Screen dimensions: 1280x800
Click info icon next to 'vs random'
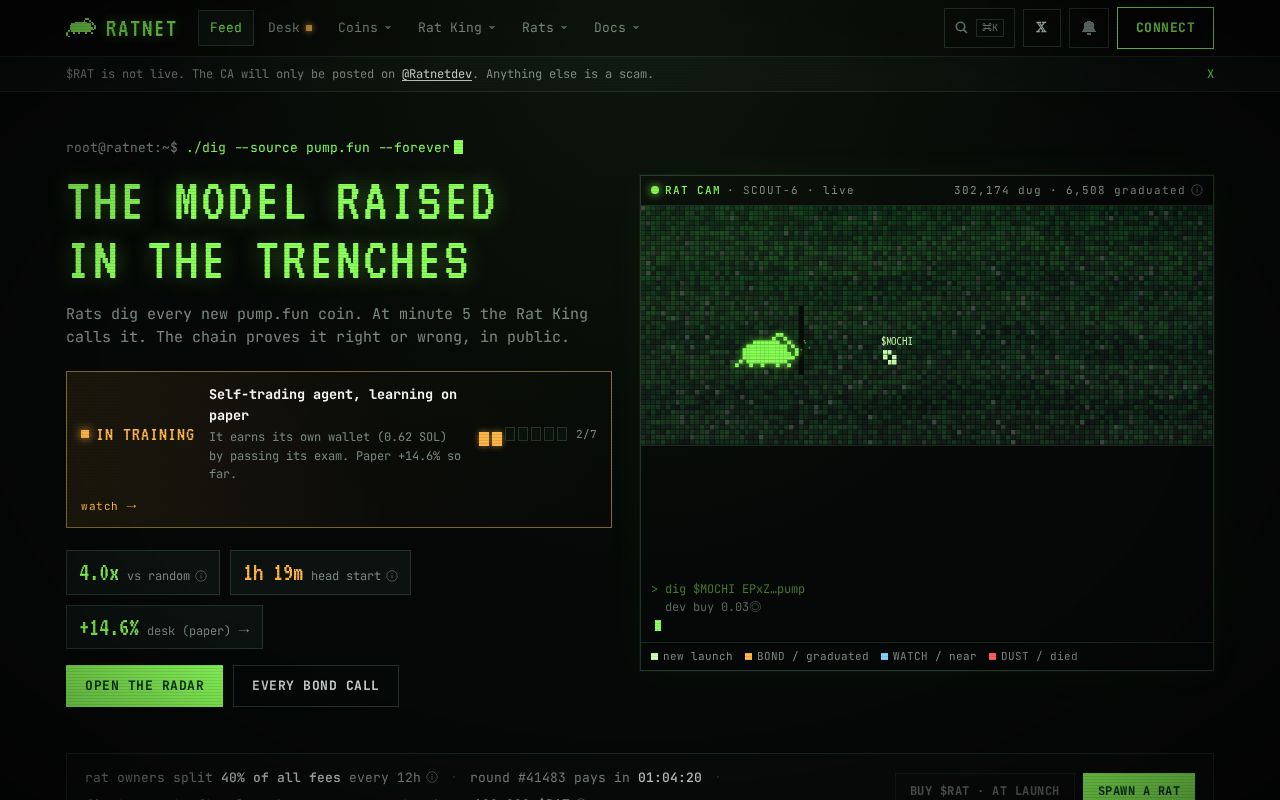point(201,576)
